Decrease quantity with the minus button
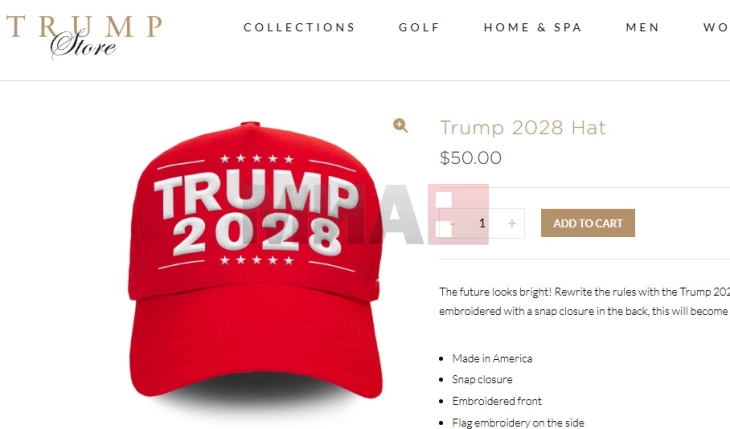The height and width of the screenshot is (429, 730). point(452,224)
